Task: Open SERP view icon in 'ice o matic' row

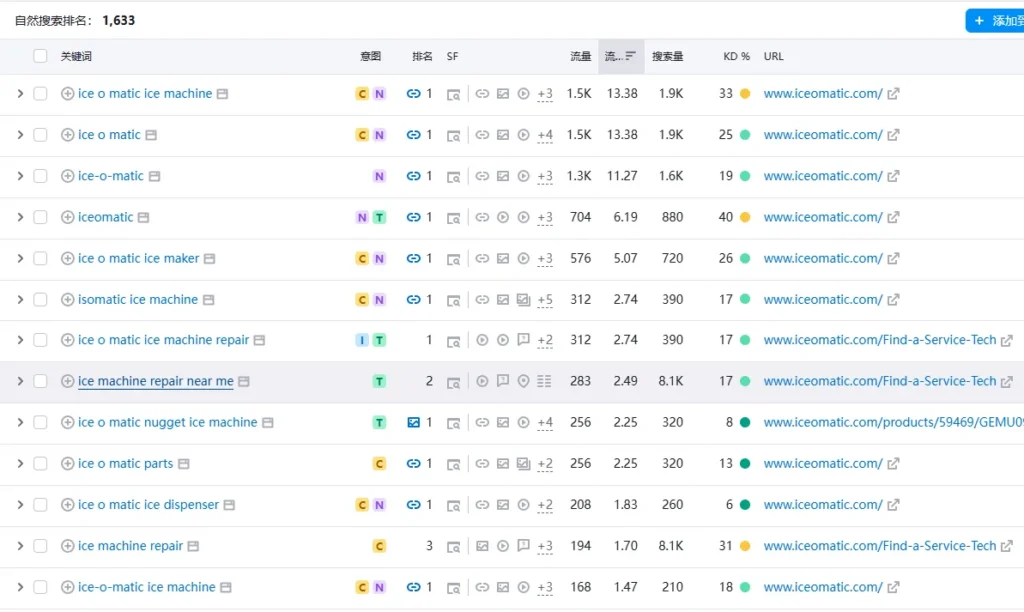Action: pos(453,135)
